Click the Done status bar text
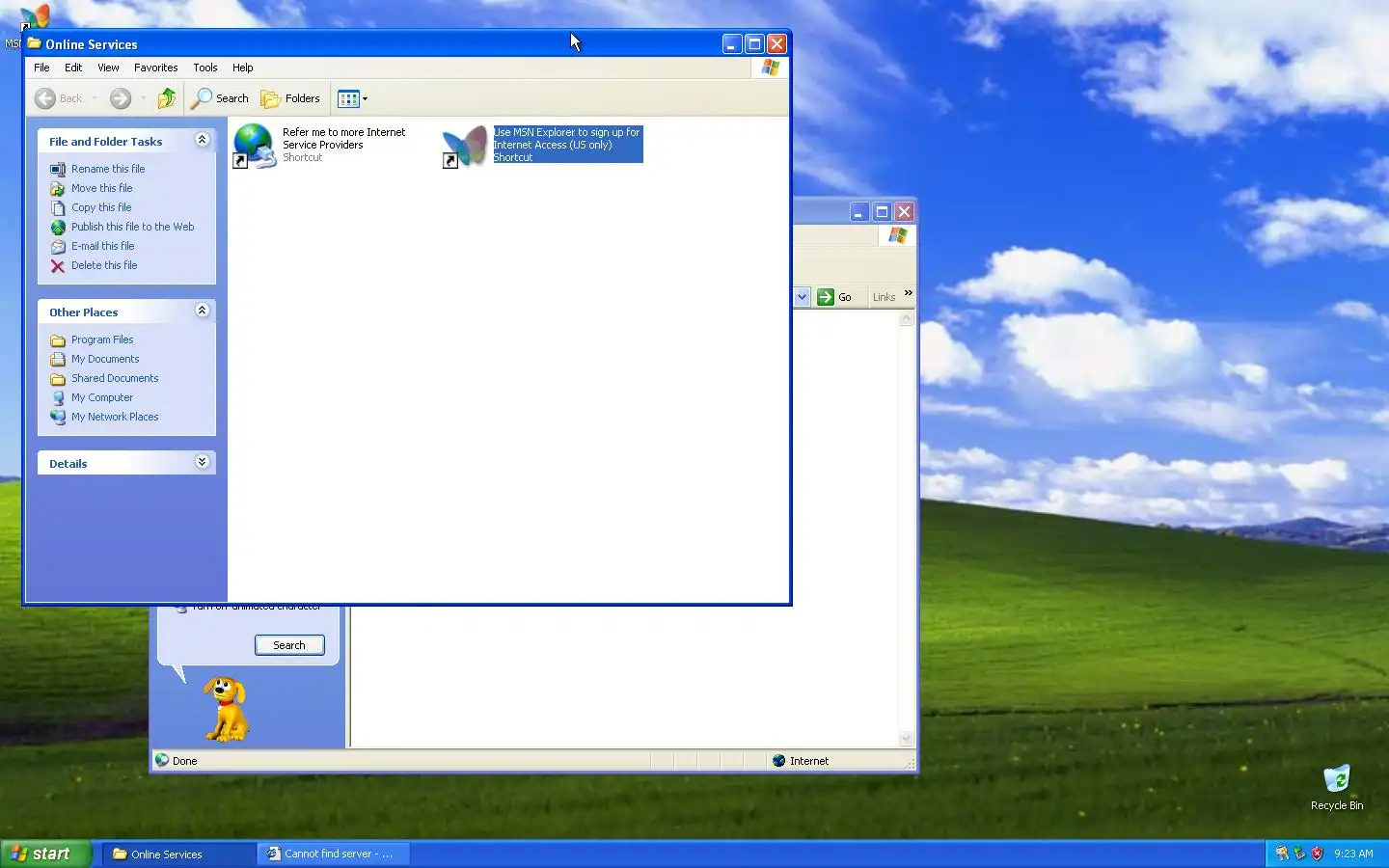Screen dimensions: 1389x868 pyautogui.click(x=184, y=761)
